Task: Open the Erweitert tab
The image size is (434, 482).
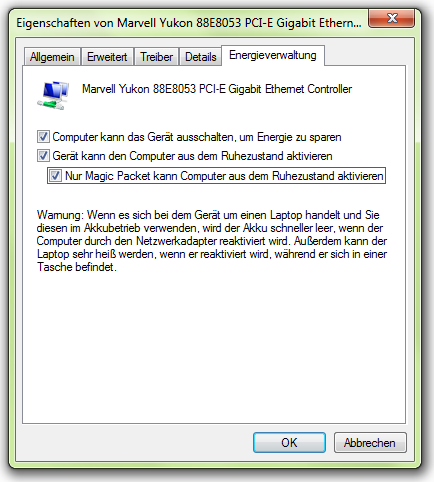Action: point(107,57)
